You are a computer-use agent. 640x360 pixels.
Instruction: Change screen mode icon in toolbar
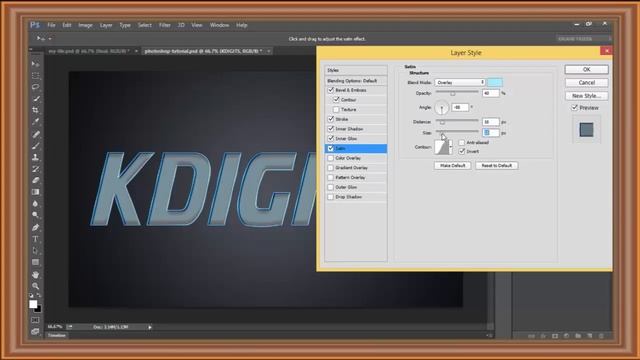[36, 331]
